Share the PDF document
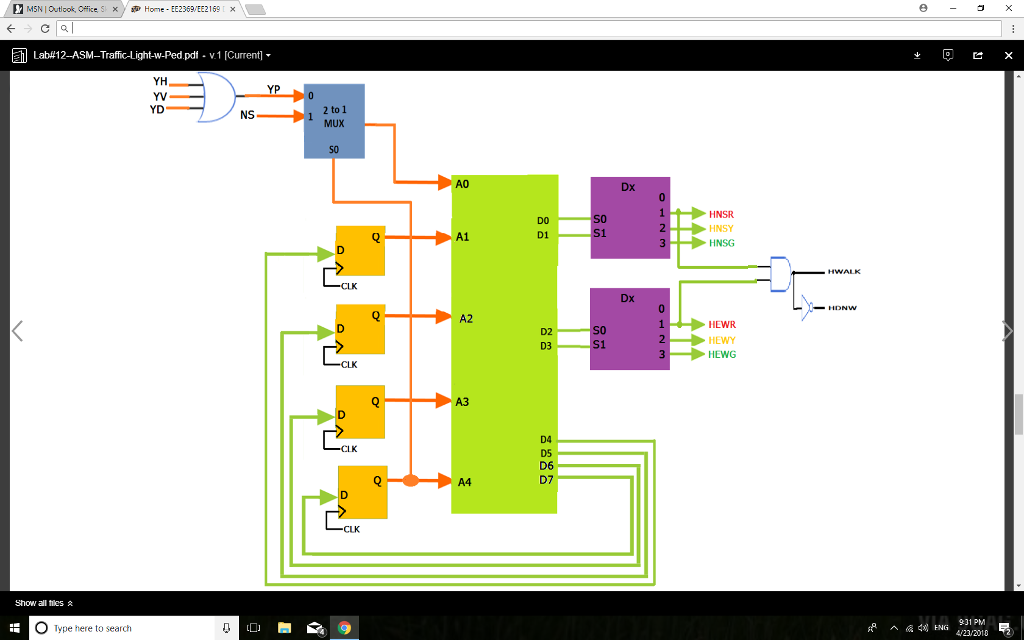The image size is (1024, 640). (979, 56)
